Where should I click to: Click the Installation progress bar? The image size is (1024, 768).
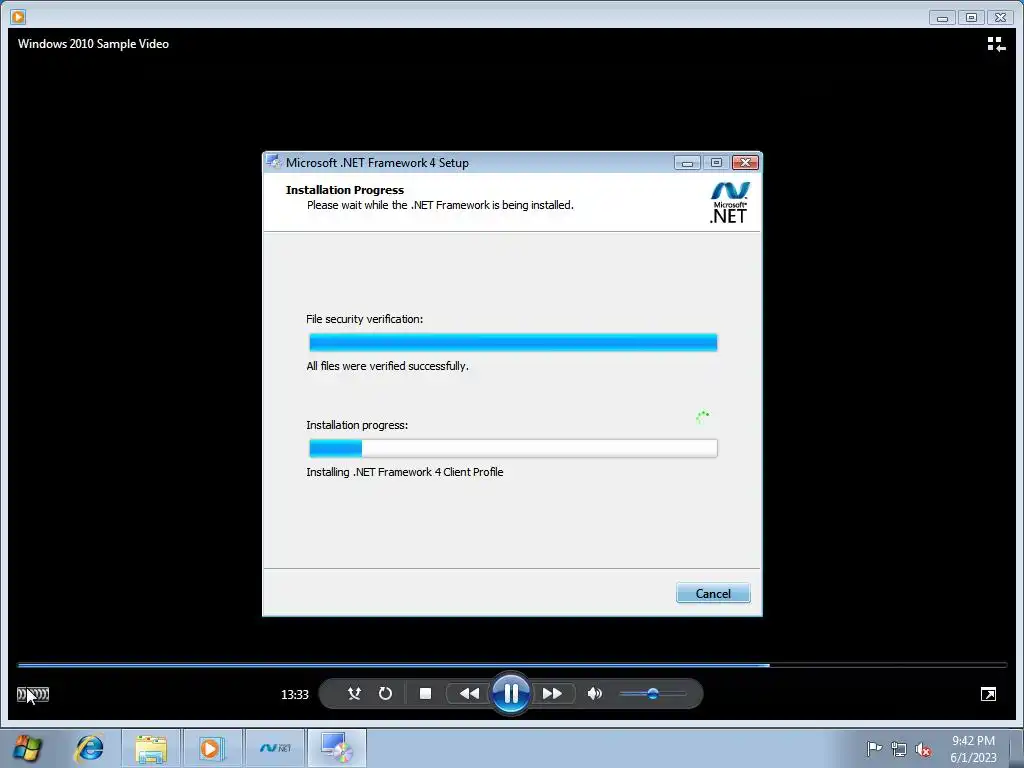513,448
